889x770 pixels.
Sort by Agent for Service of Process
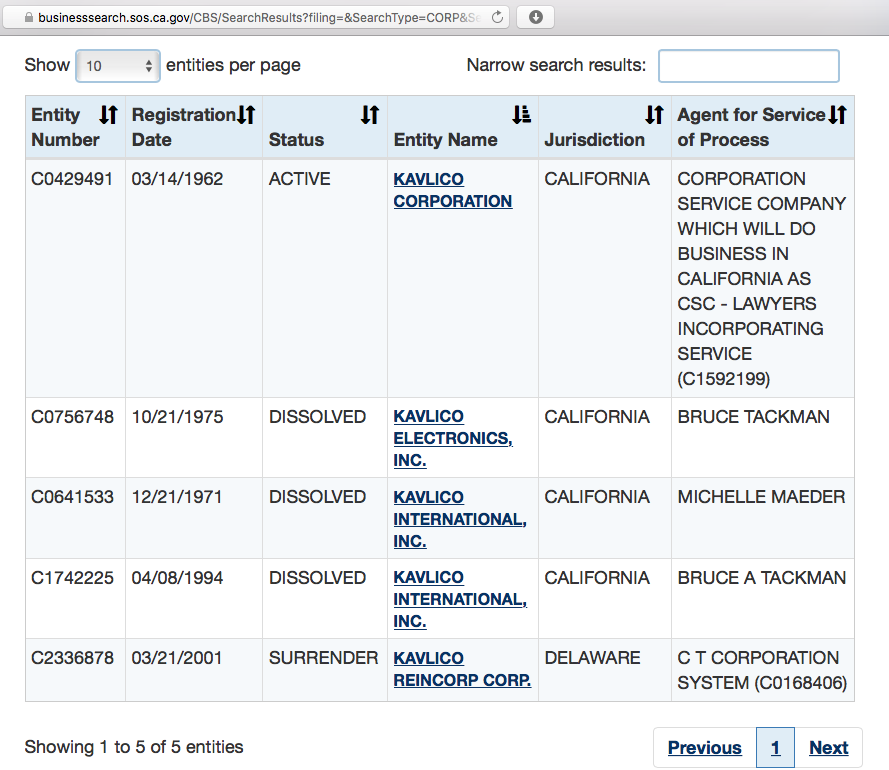pos(838,116)
